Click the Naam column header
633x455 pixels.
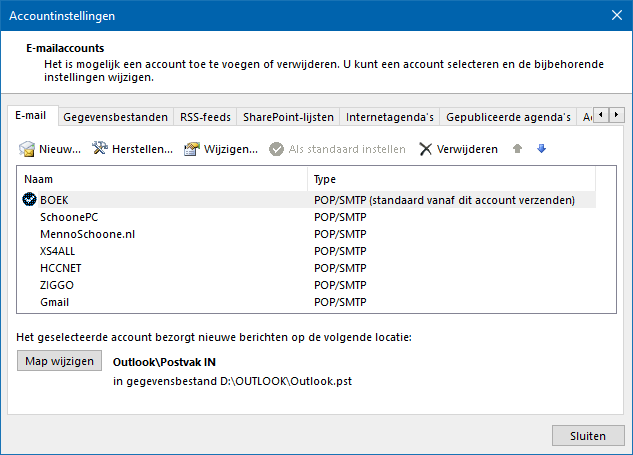point(162,179)
